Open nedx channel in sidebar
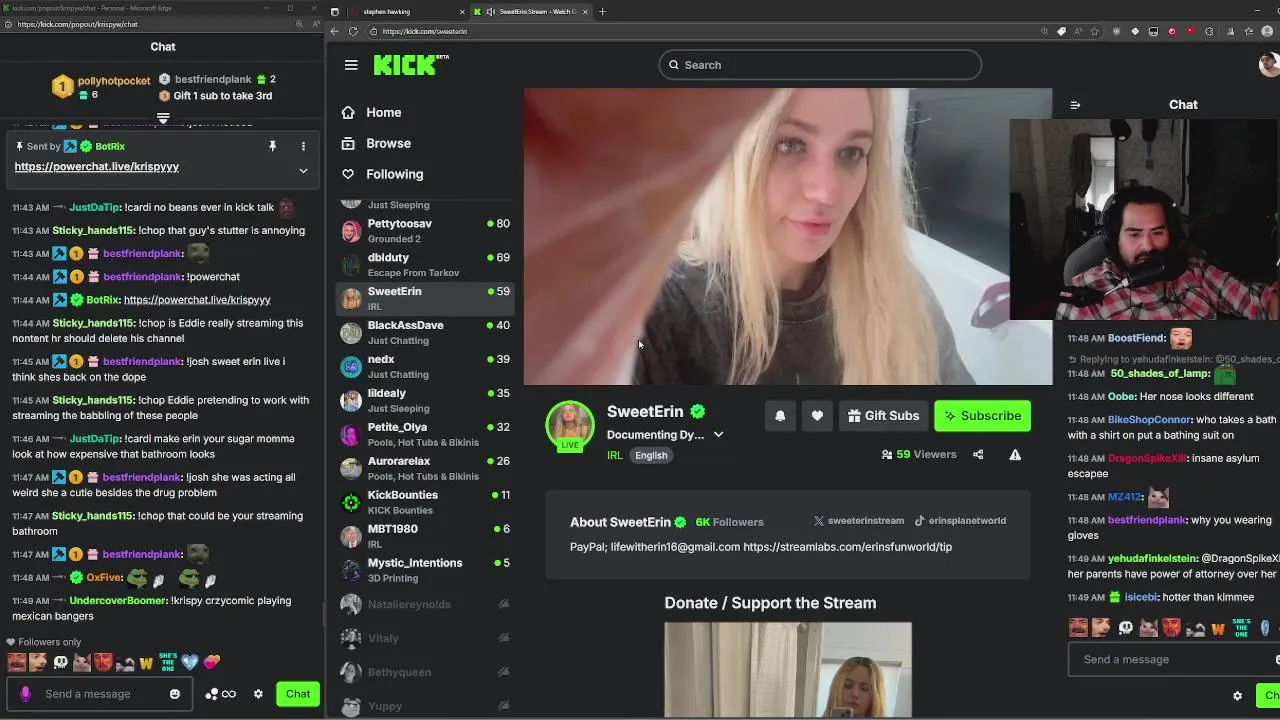 click(424, 367)
